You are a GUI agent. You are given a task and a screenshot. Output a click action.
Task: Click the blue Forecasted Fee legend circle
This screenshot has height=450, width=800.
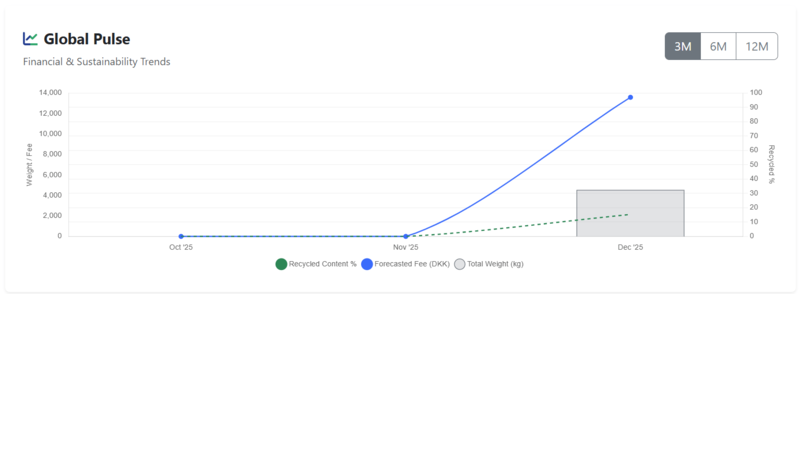pyautogui.click(x=367, y=264)
